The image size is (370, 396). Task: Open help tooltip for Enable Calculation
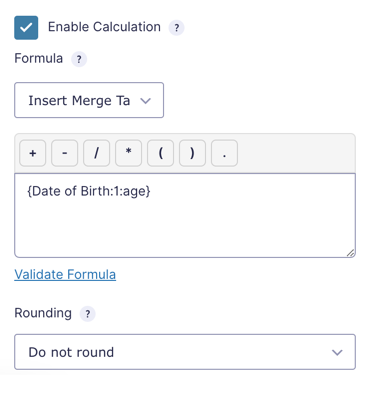tap(177, 28)
